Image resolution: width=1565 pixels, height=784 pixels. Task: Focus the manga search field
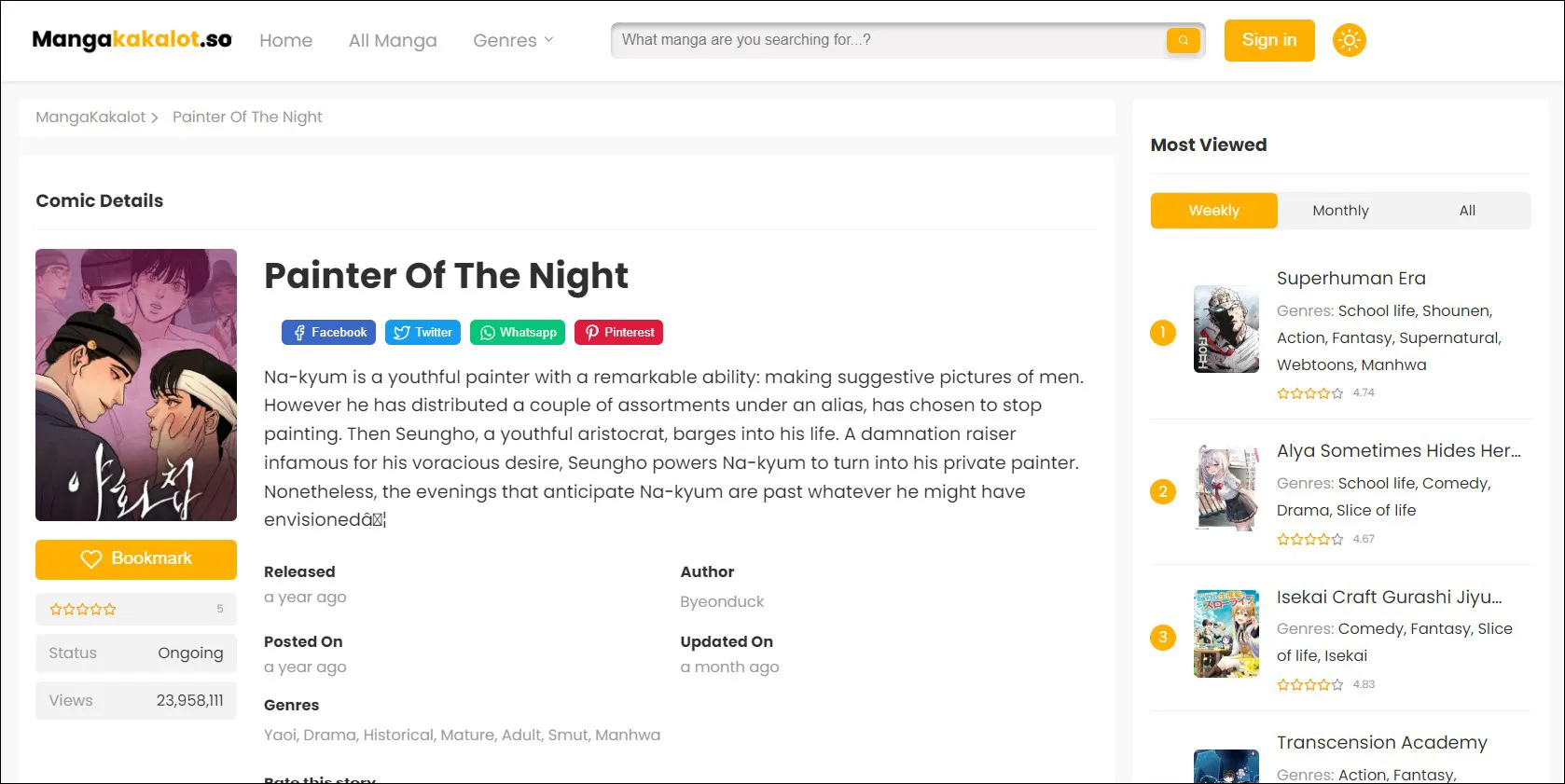[886, 40]
